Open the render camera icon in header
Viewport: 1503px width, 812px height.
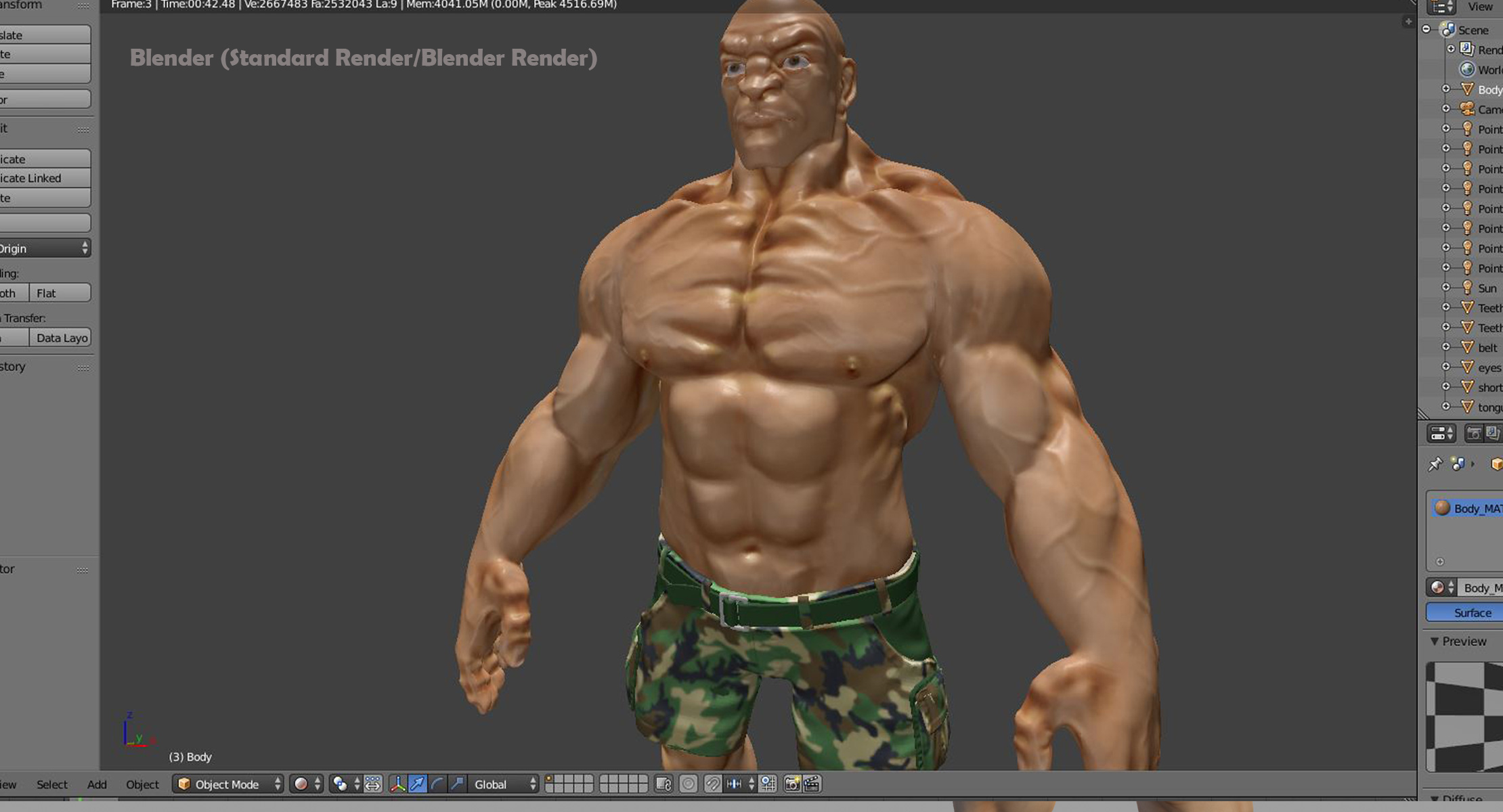point(792,784)
